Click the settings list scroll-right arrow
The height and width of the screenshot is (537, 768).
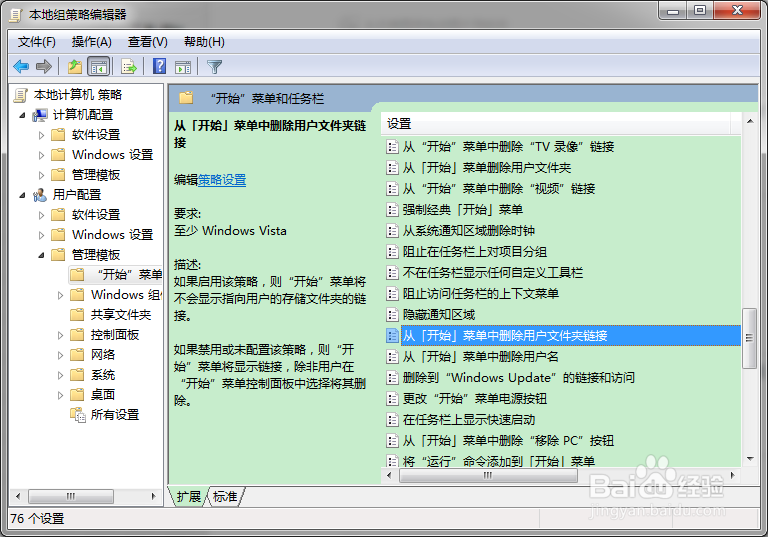pyautogui.click(x=733, y=475)
